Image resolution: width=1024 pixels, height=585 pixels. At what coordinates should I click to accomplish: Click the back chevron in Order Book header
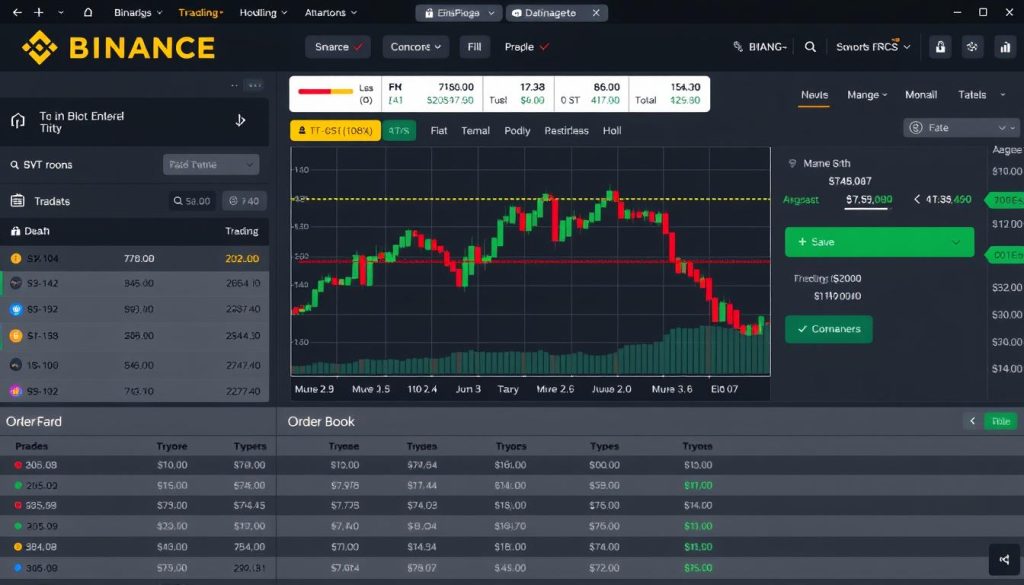(972, 421)
